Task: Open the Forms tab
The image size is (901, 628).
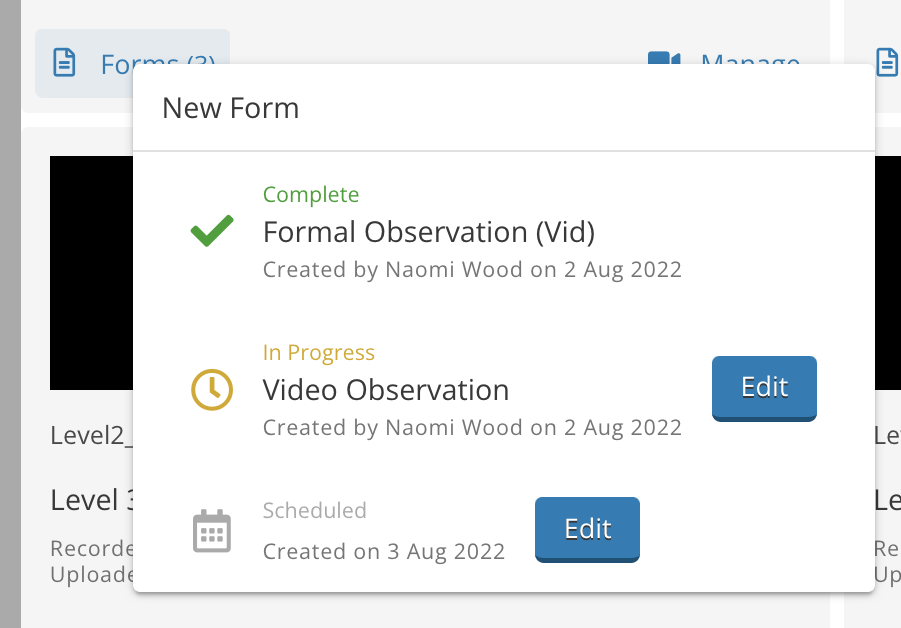Action: [132, 63]
